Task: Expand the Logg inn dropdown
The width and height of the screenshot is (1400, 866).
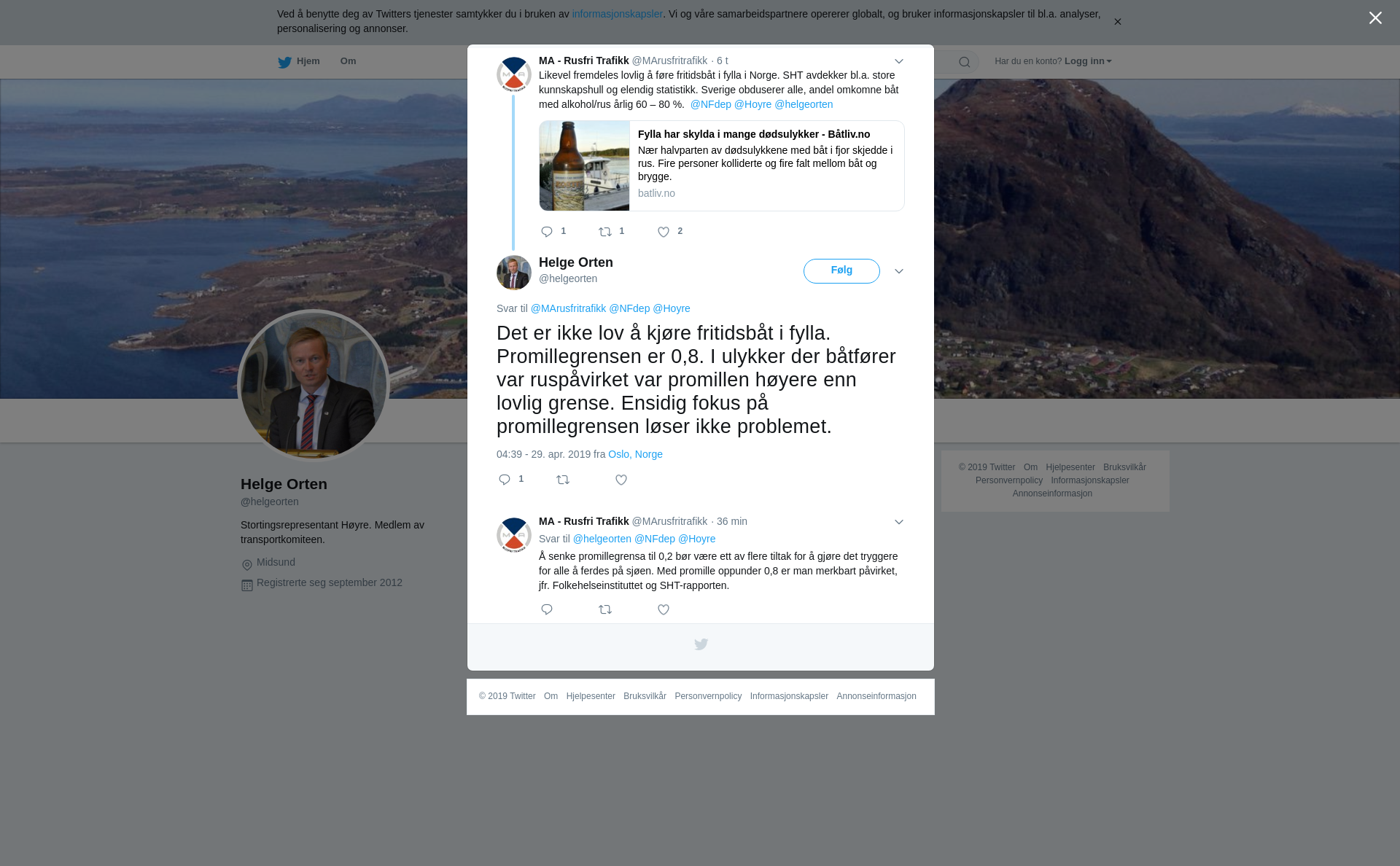Action: pos(1087,61)
